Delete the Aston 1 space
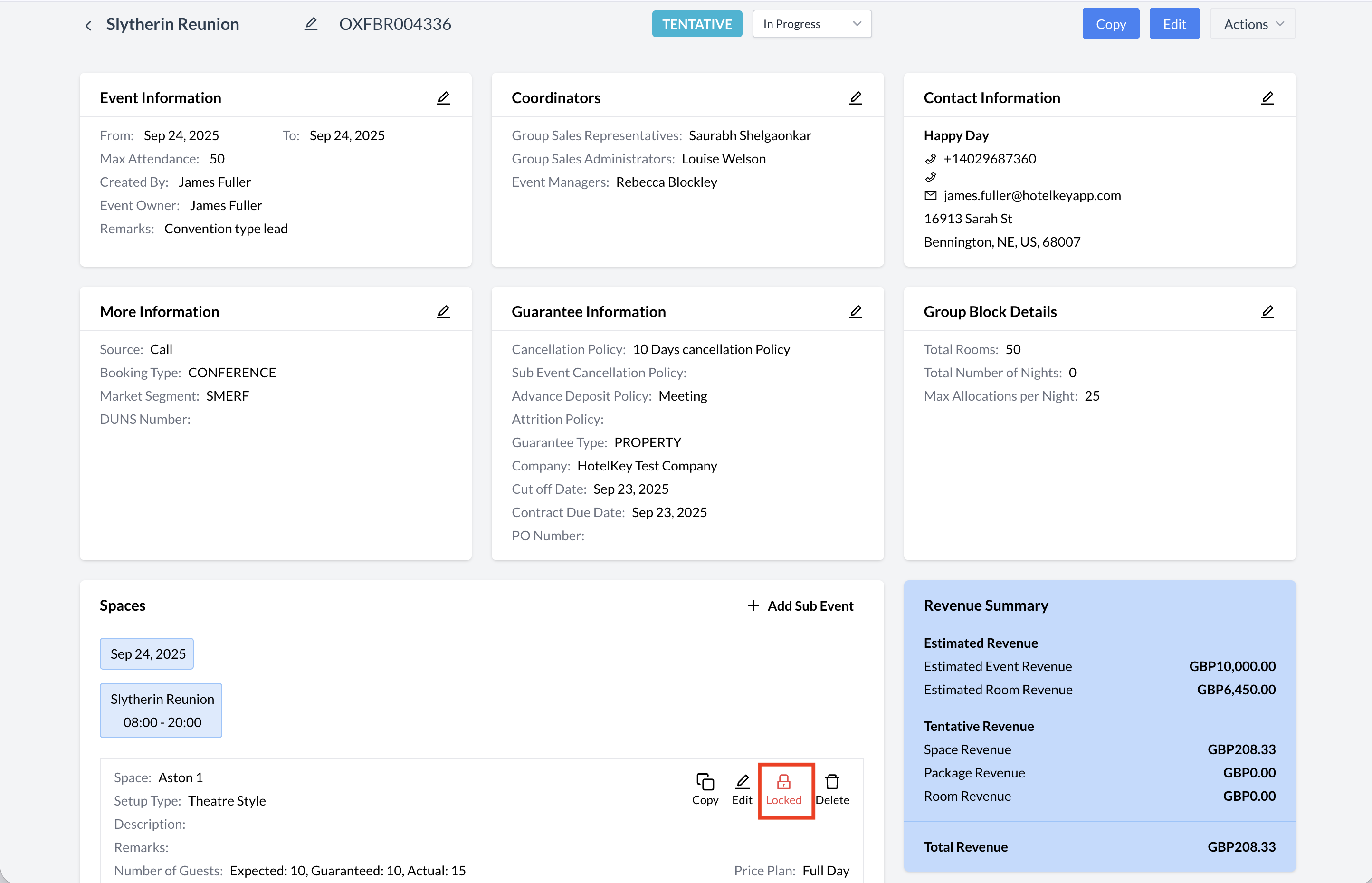The width and height of the screenshot is (1372, 883). pyautogui.click(x=832, y=789)
